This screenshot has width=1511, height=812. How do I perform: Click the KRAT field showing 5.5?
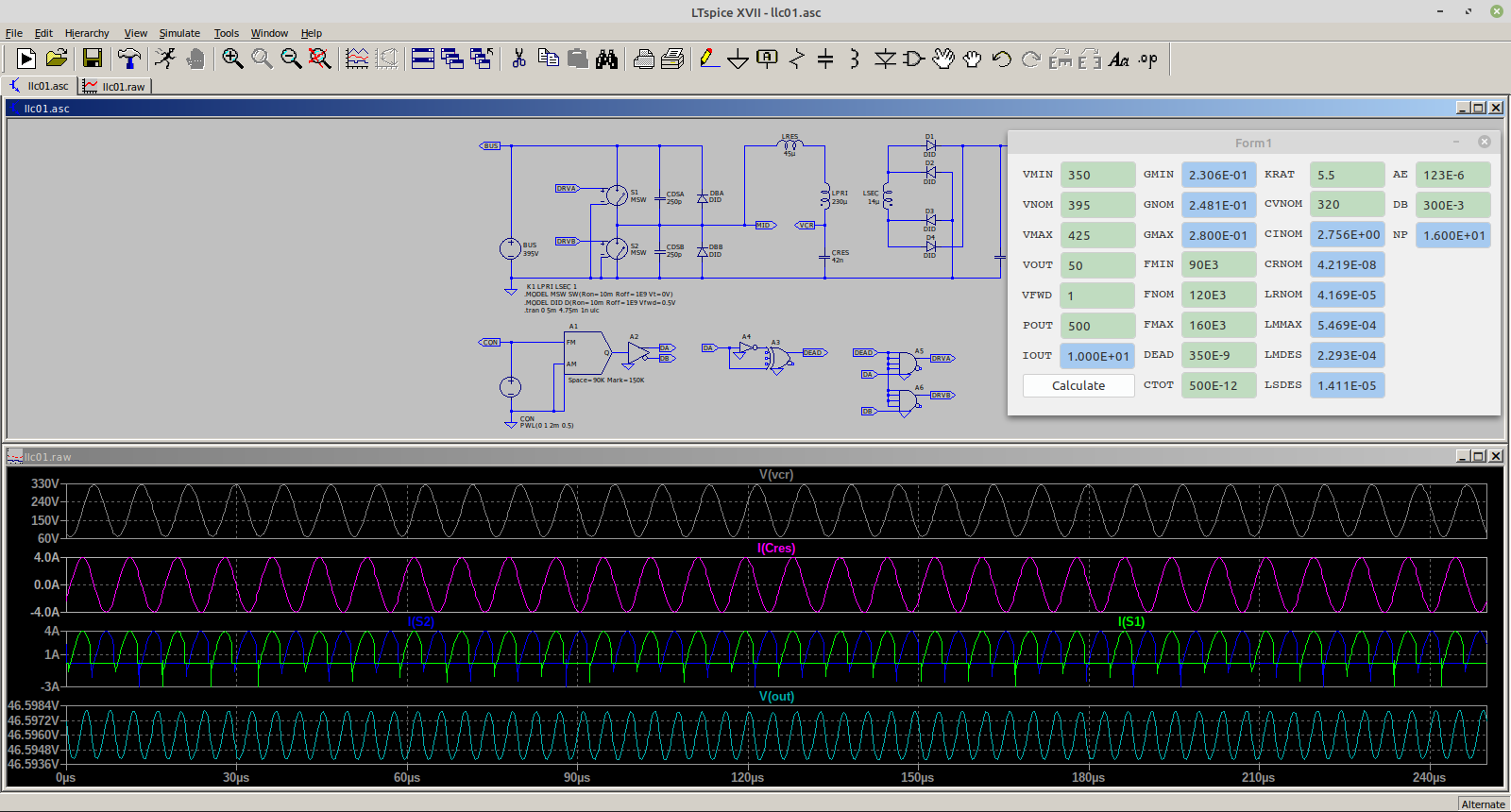pyautogui.click(x=1347, y=175)
